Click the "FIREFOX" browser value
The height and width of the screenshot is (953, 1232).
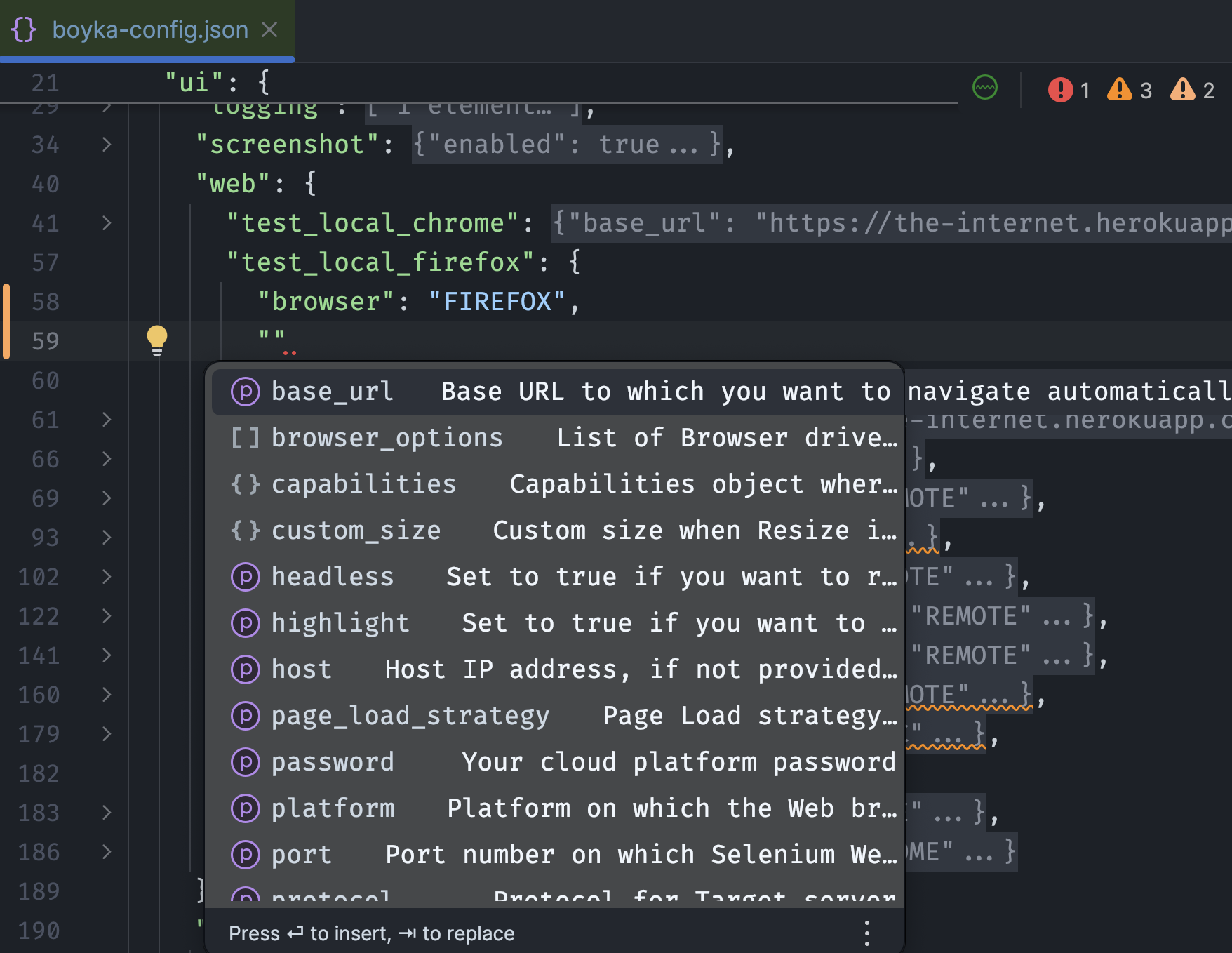[497, 302]
